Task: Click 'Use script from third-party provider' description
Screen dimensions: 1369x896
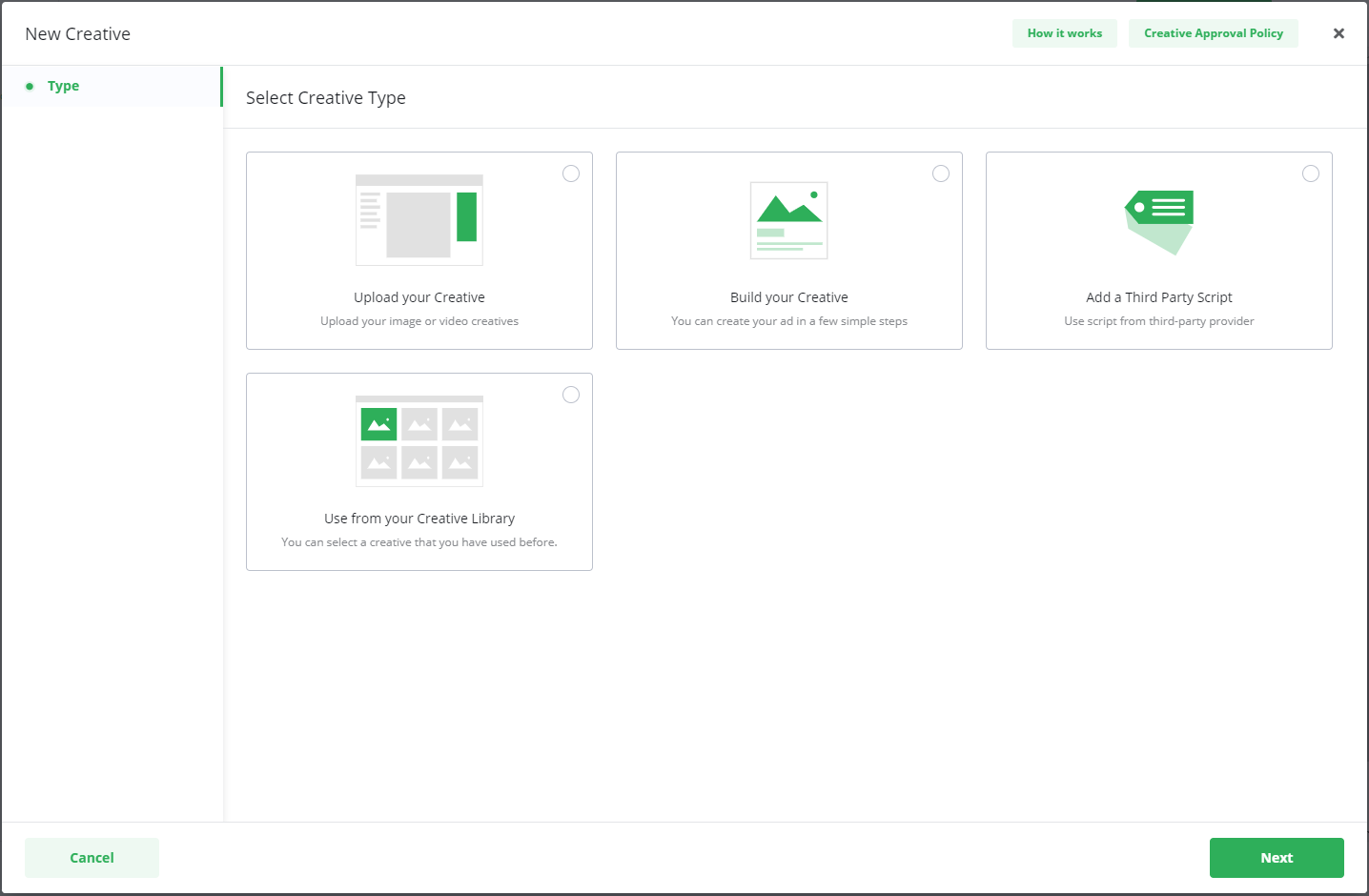Action: 1159,321
